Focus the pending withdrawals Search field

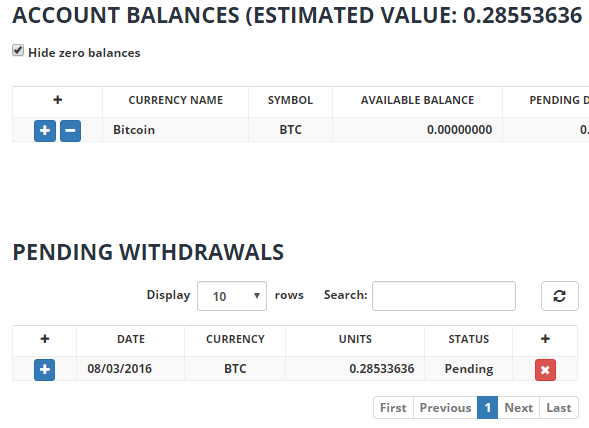(x=444, y=296)
